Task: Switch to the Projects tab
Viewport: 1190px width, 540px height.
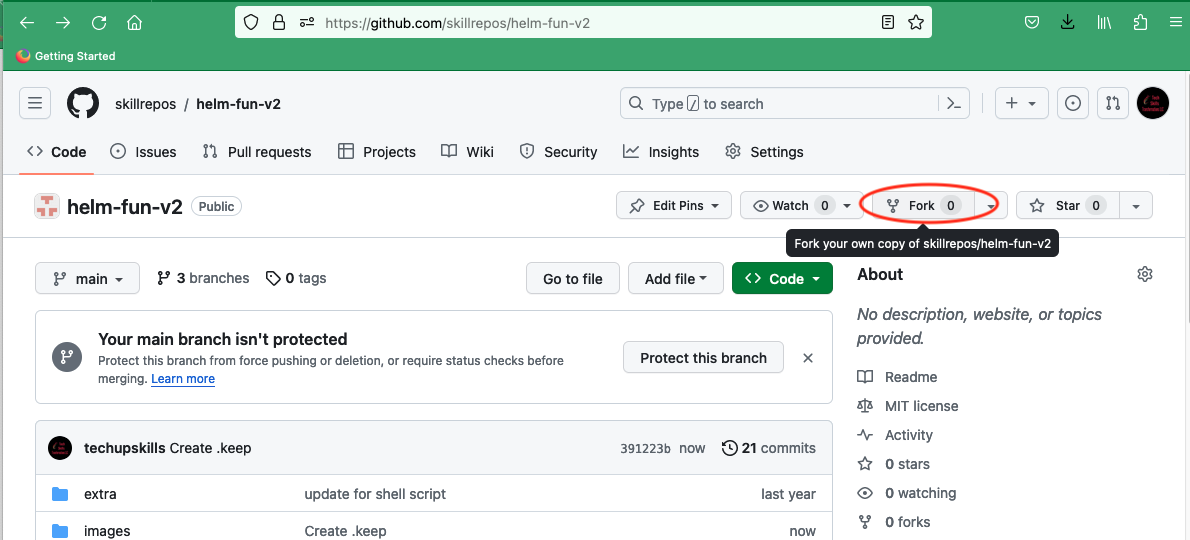Action: coord(376,152)
